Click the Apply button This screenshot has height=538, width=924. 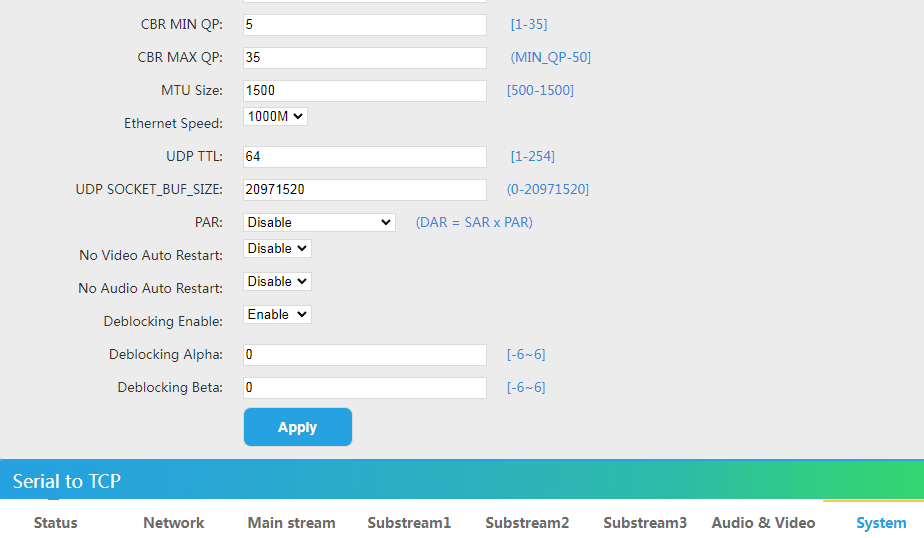298,427
